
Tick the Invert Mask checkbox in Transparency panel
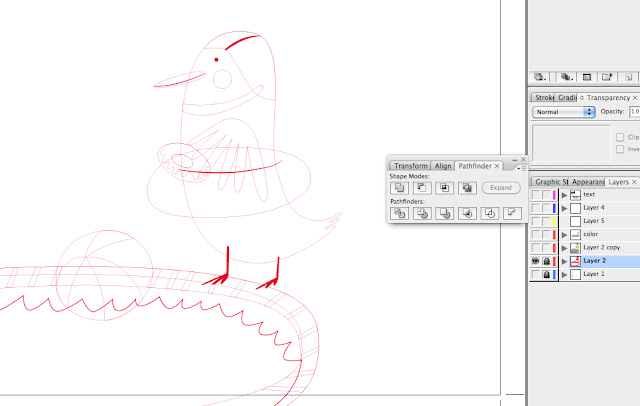pyautogui.click(x=620, y=149)
